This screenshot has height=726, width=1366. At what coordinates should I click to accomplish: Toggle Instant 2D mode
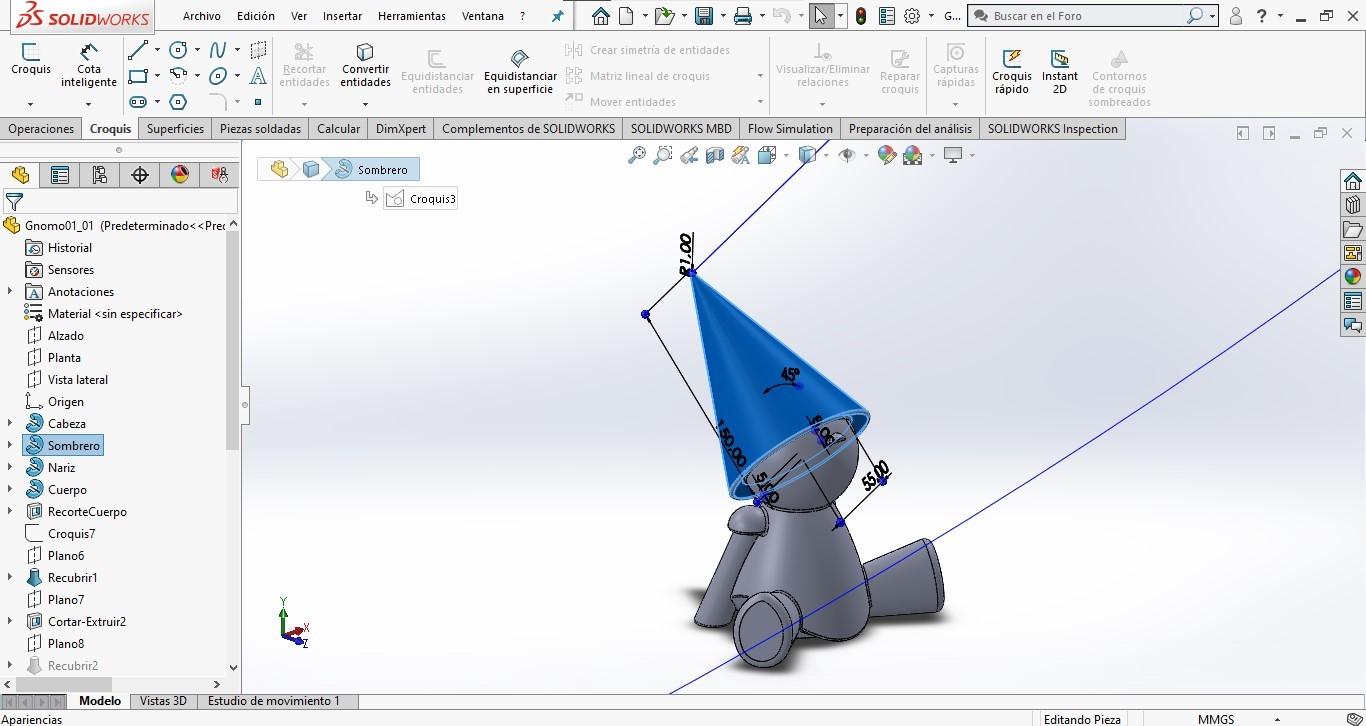click(x=1060, y=71)
